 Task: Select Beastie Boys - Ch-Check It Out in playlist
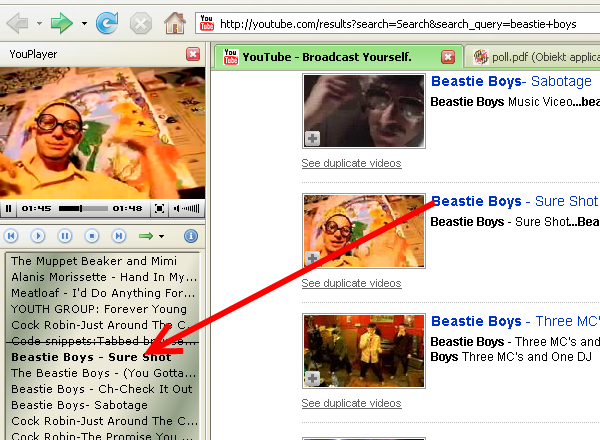(101, 389)
